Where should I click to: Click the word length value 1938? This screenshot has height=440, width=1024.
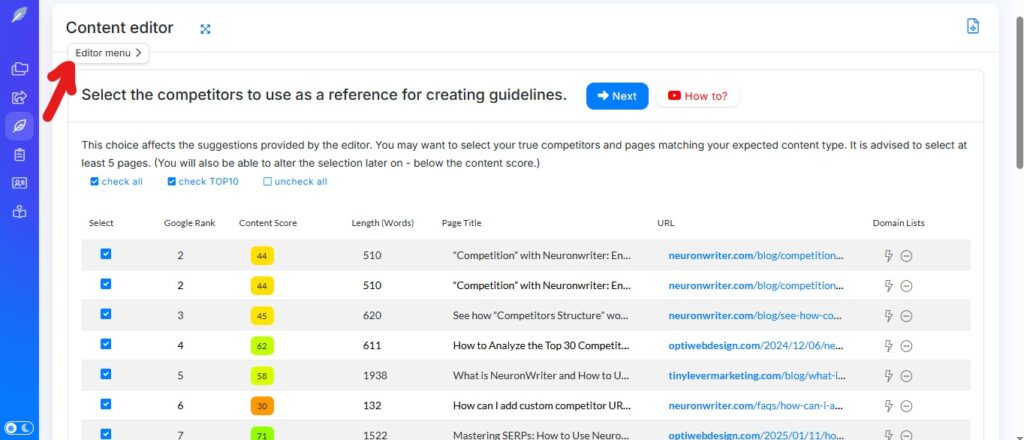click(x=375, y=376)
